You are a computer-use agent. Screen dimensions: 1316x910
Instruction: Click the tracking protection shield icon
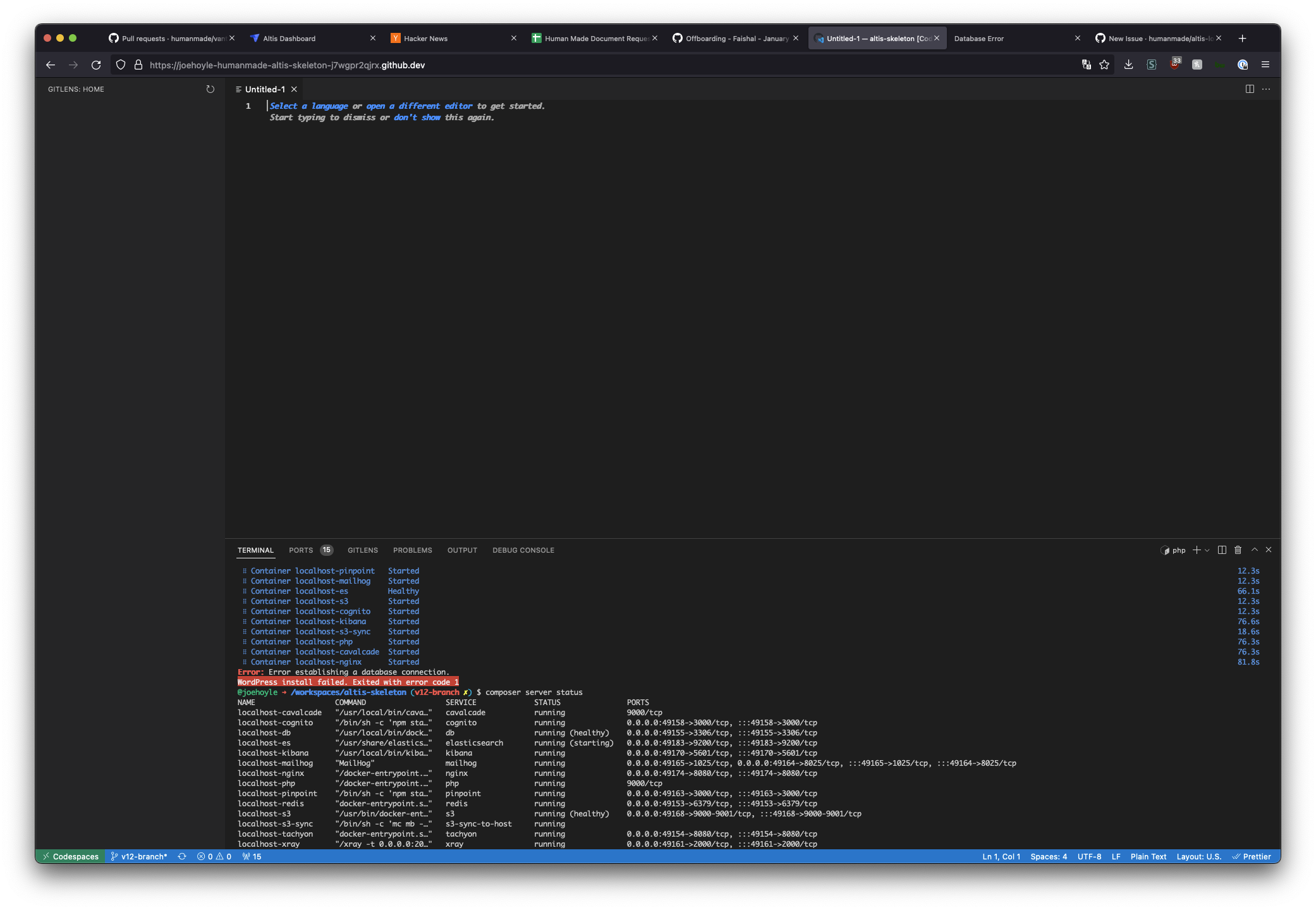coord(121,65)
